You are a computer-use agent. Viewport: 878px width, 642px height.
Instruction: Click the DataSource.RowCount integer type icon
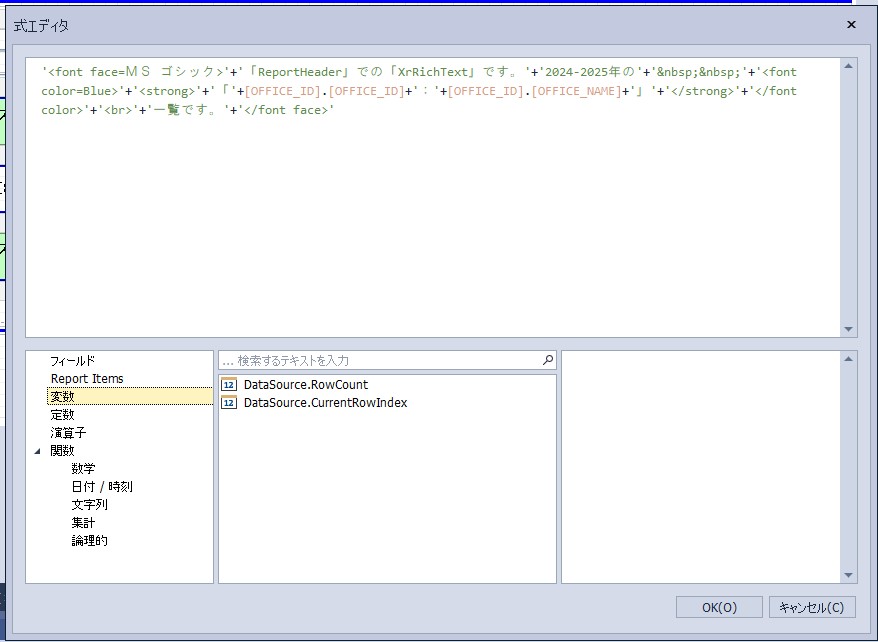[229, 385]
